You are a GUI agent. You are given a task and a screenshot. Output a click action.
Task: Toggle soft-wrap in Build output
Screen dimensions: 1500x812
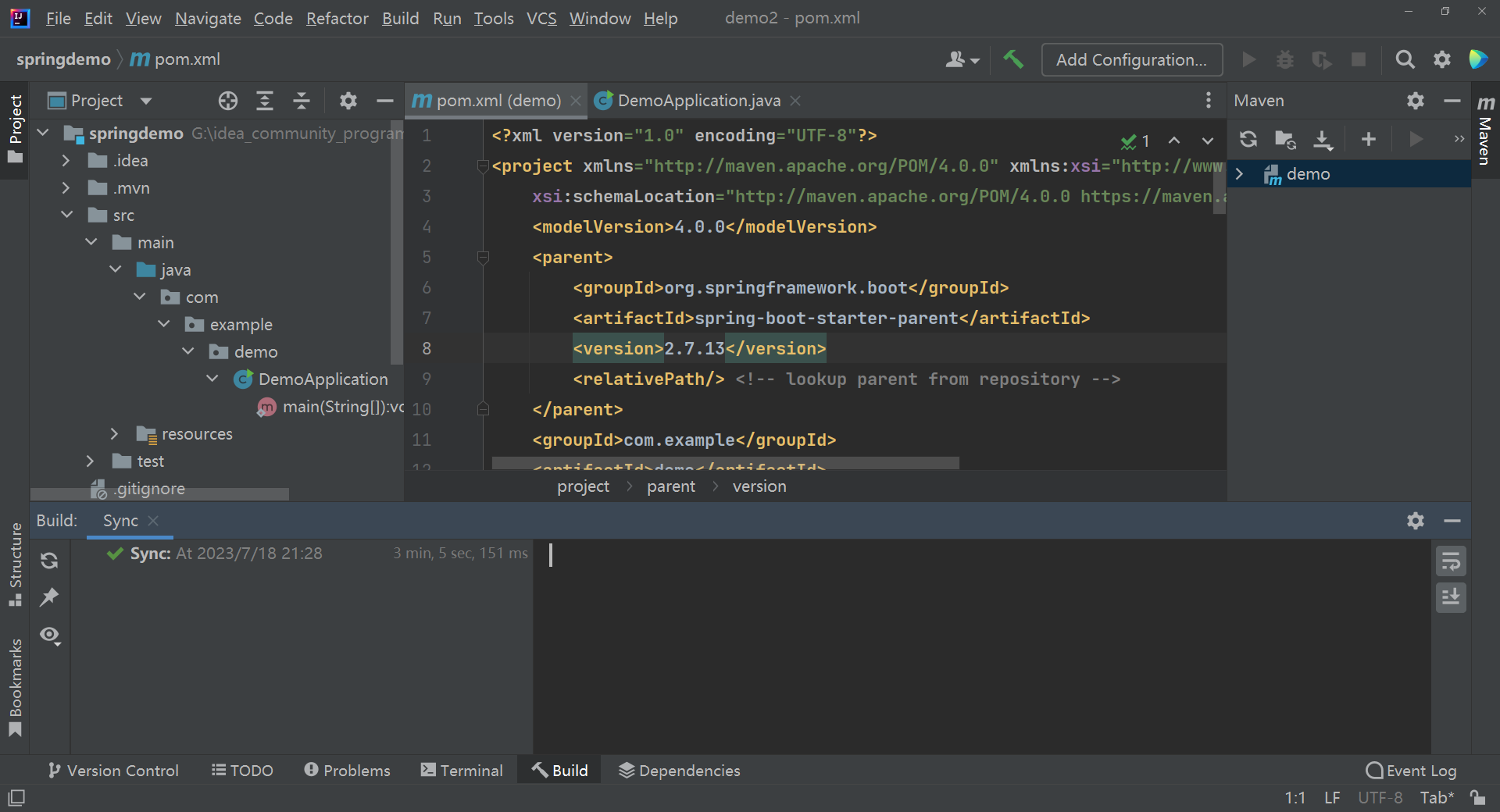[x=1451, y=561]
